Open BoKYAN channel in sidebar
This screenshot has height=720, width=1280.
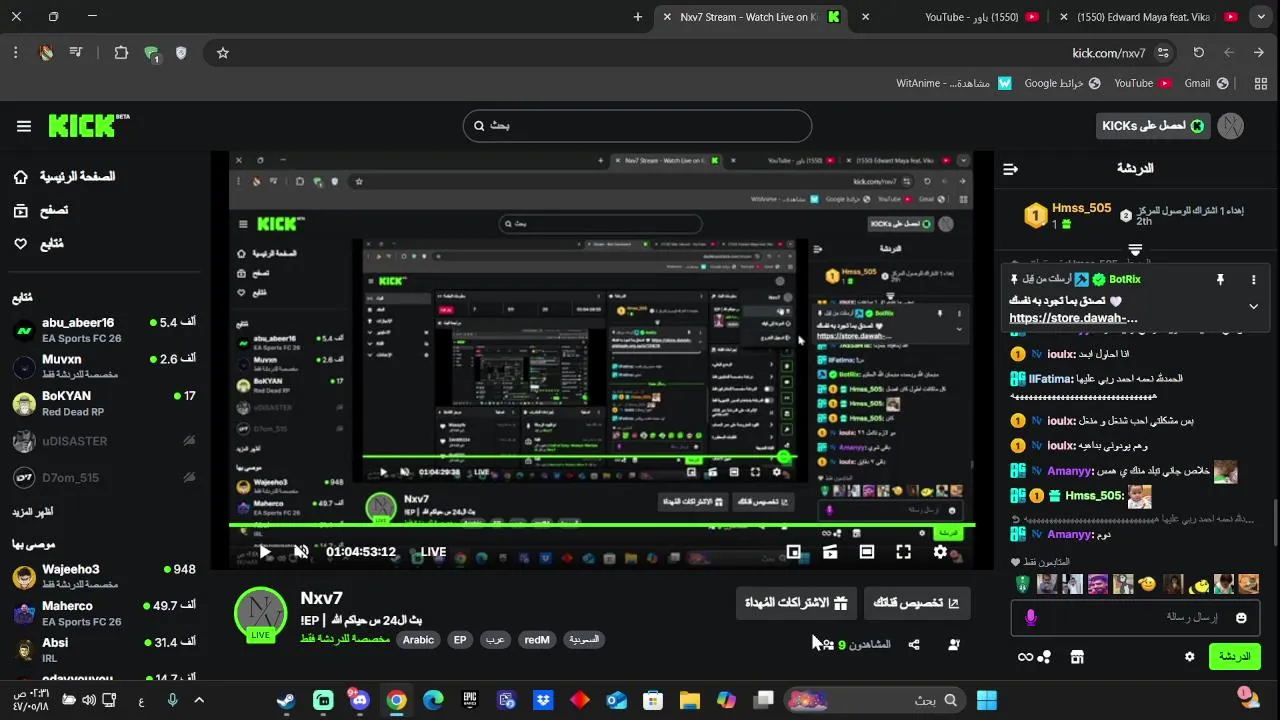click(x=104, y=403)
